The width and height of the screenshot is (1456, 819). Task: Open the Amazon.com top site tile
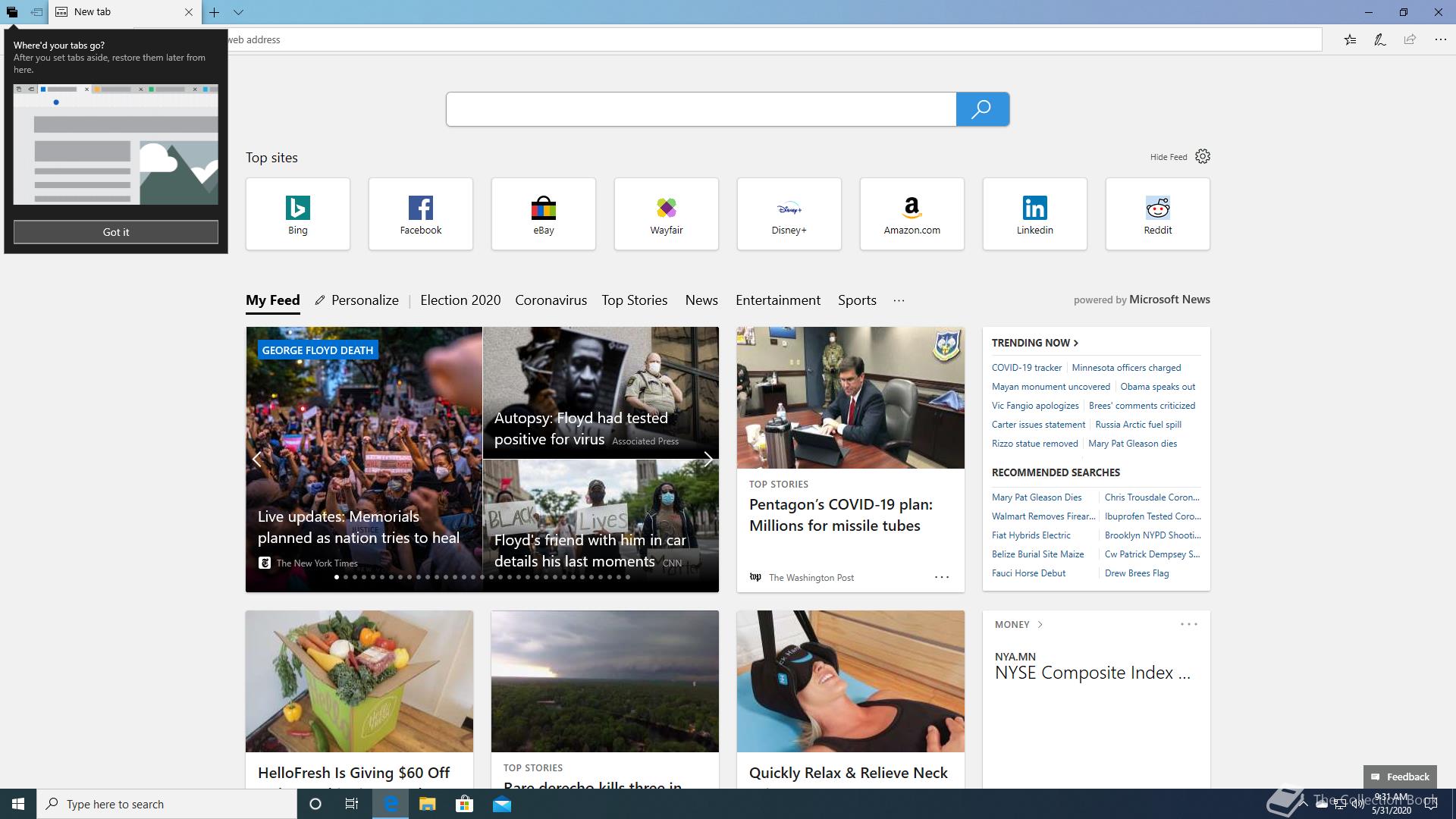tap(912, 214)
